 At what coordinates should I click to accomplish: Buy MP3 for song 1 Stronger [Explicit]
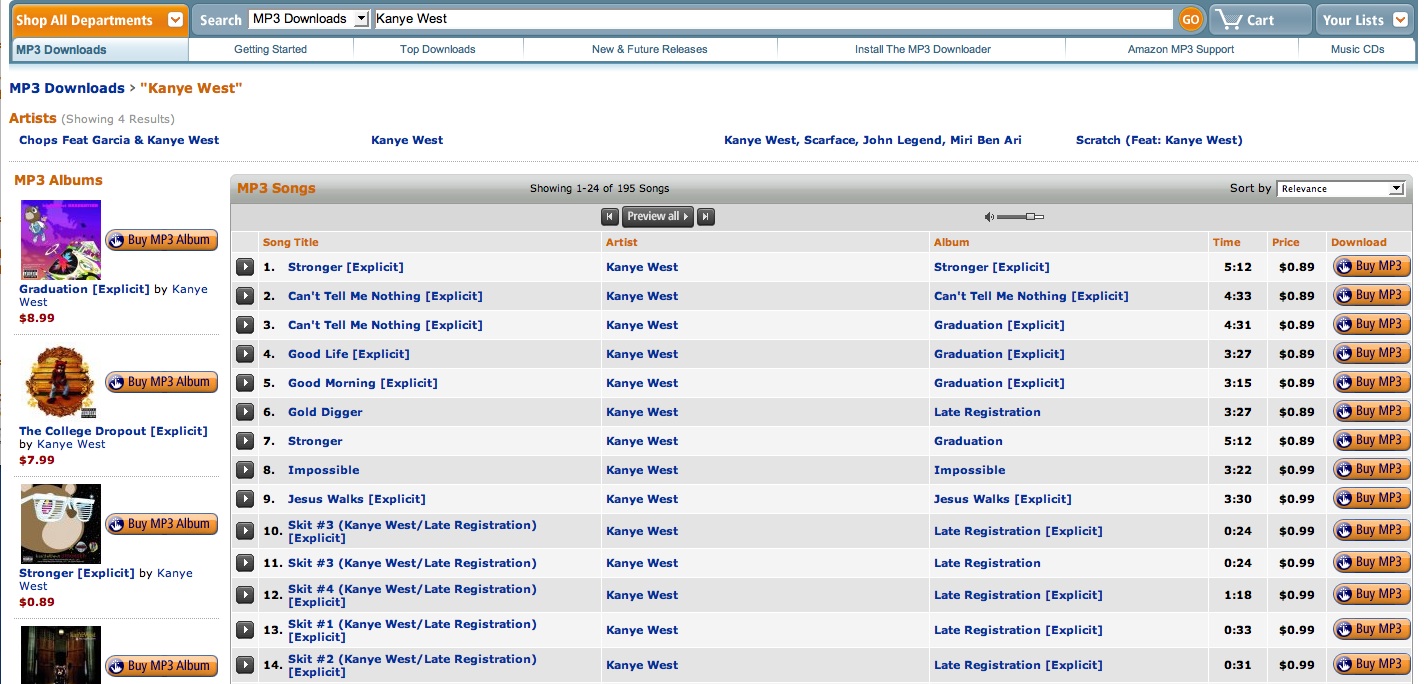point(1371,267)
